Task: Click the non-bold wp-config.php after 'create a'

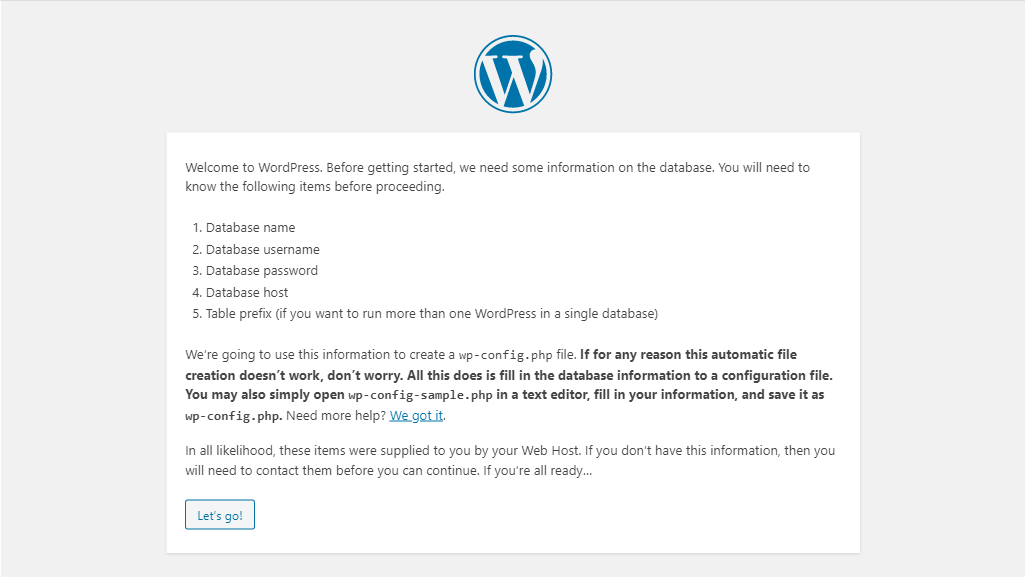Action: coord(505,355)
